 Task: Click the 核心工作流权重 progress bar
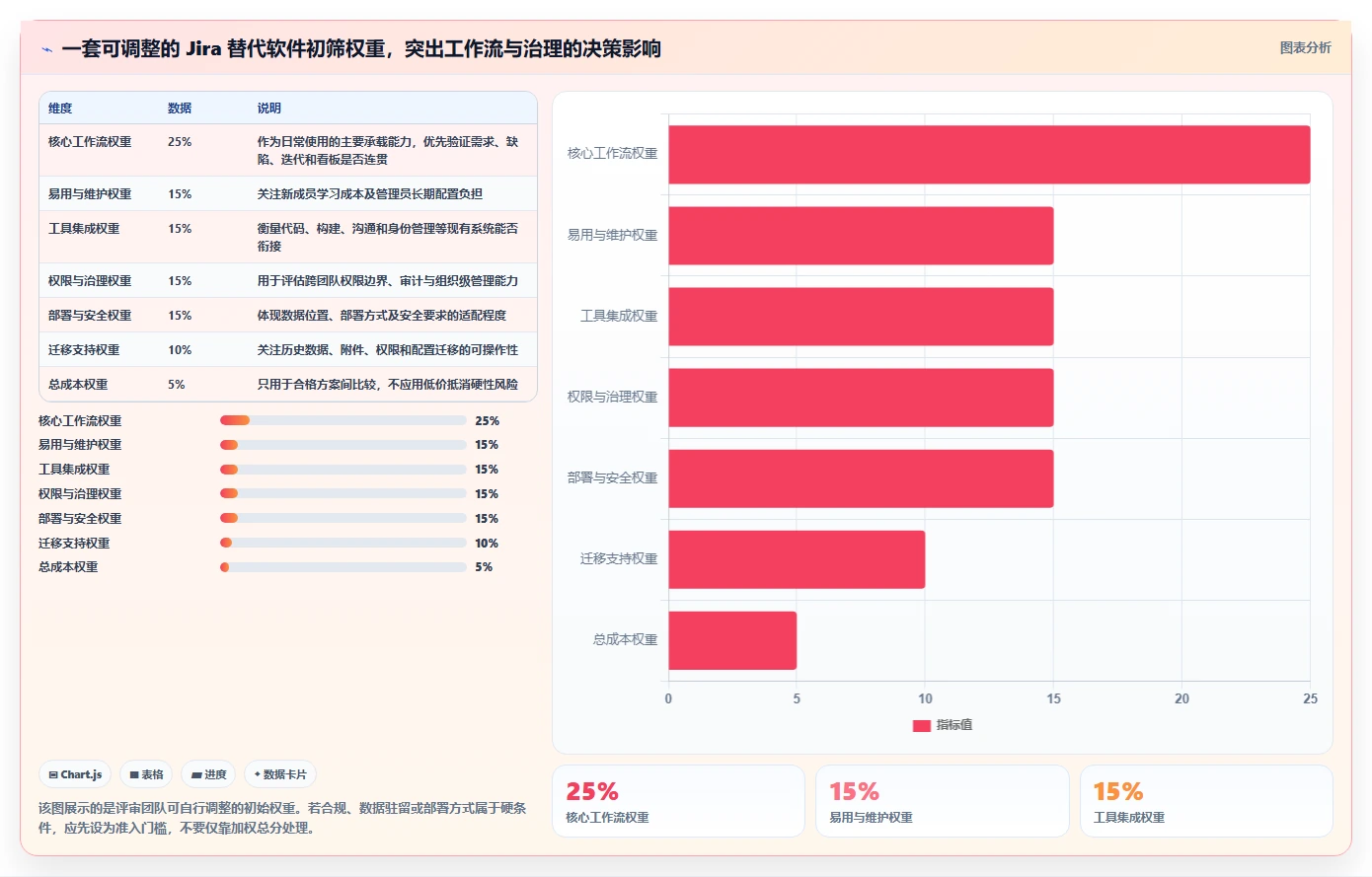(x=343, y=420)
